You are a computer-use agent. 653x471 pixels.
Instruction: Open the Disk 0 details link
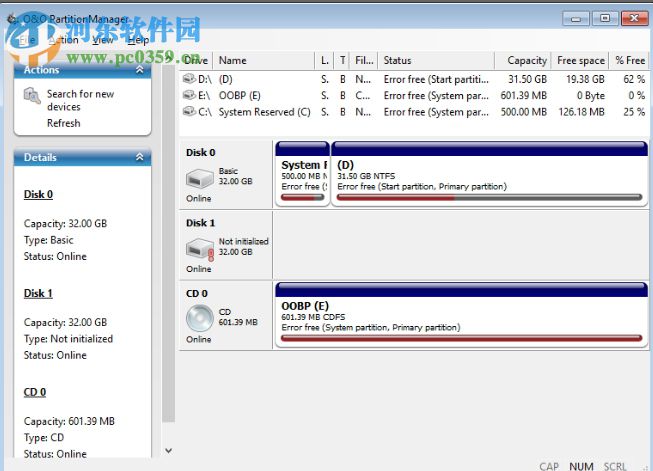click(x=38, y=194)
